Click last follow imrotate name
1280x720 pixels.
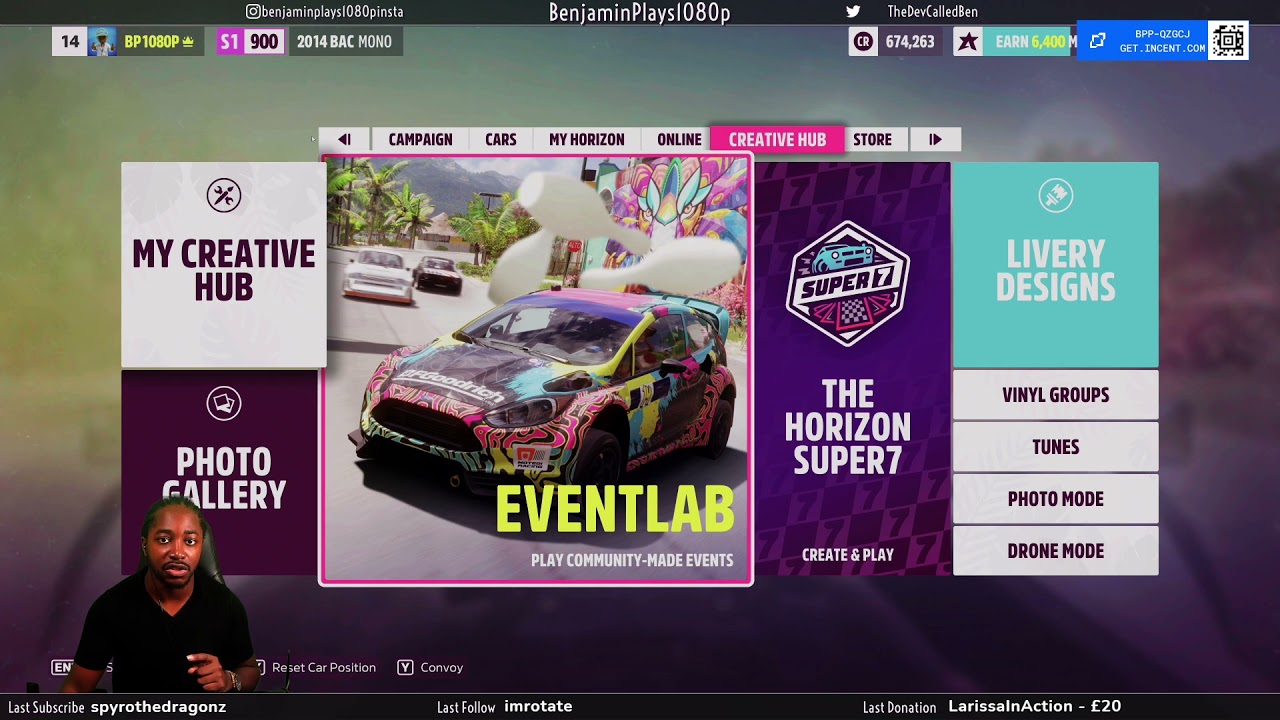(x=538, y=706)
